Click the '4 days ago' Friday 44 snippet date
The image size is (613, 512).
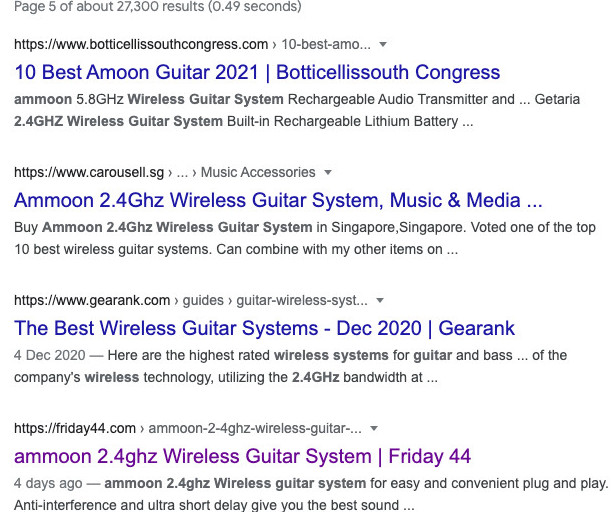(48, 483)
